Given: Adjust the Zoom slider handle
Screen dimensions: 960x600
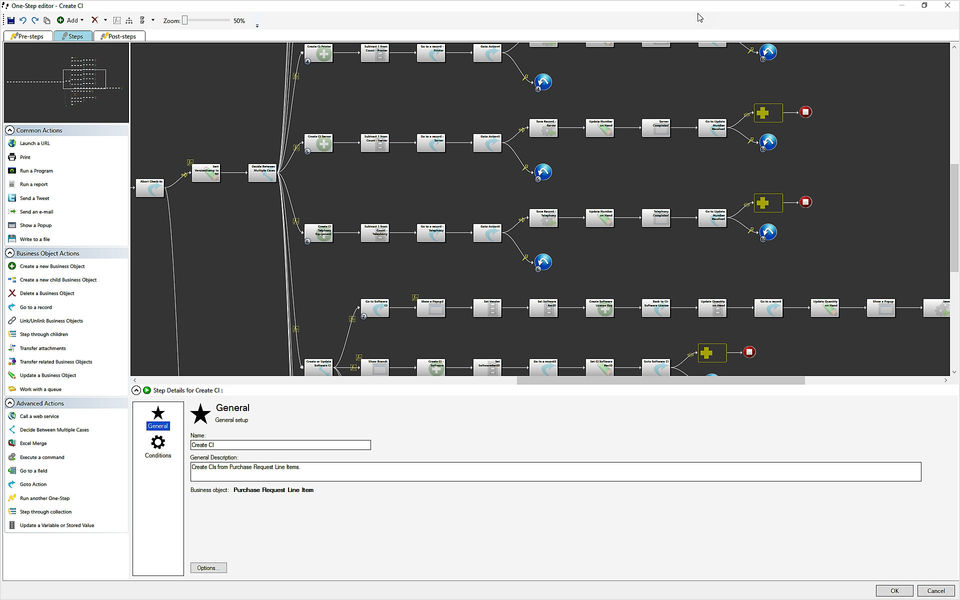Looking at the screenshot, I should 184,20.
